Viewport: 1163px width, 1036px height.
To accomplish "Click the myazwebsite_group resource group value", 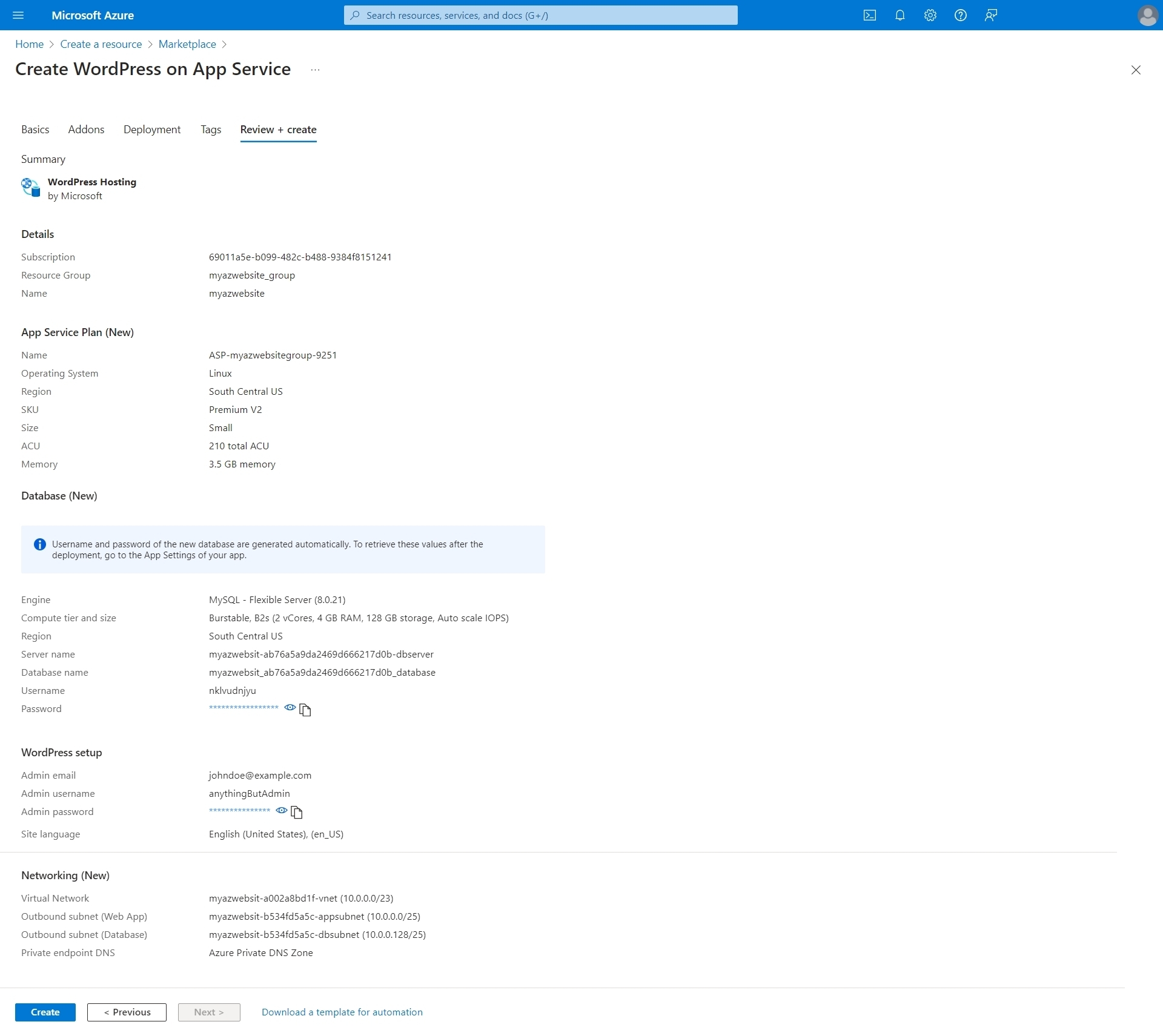I will (x=252, y=275).
